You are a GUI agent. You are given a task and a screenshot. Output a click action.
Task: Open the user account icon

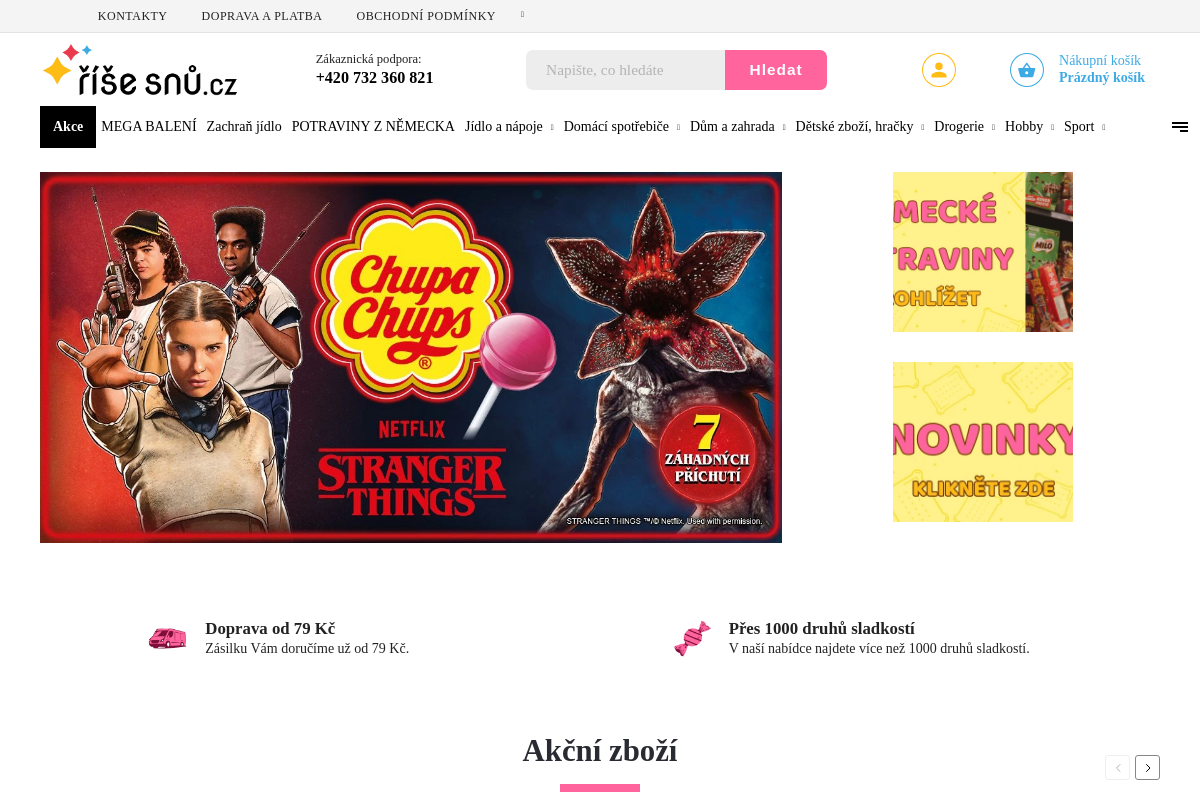[938, 70]
